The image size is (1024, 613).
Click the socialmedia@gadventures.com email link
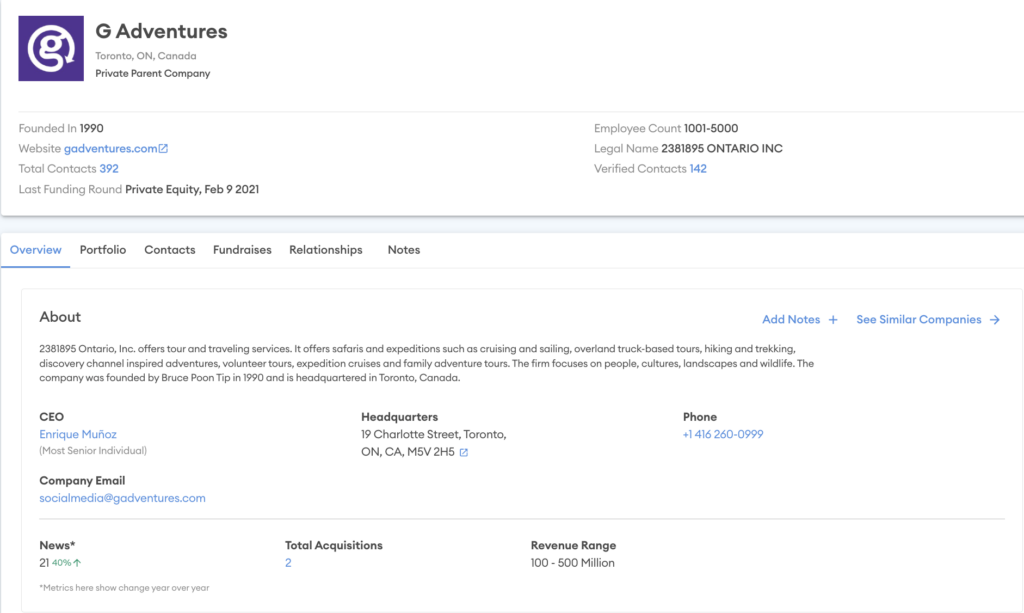(122, 497)
